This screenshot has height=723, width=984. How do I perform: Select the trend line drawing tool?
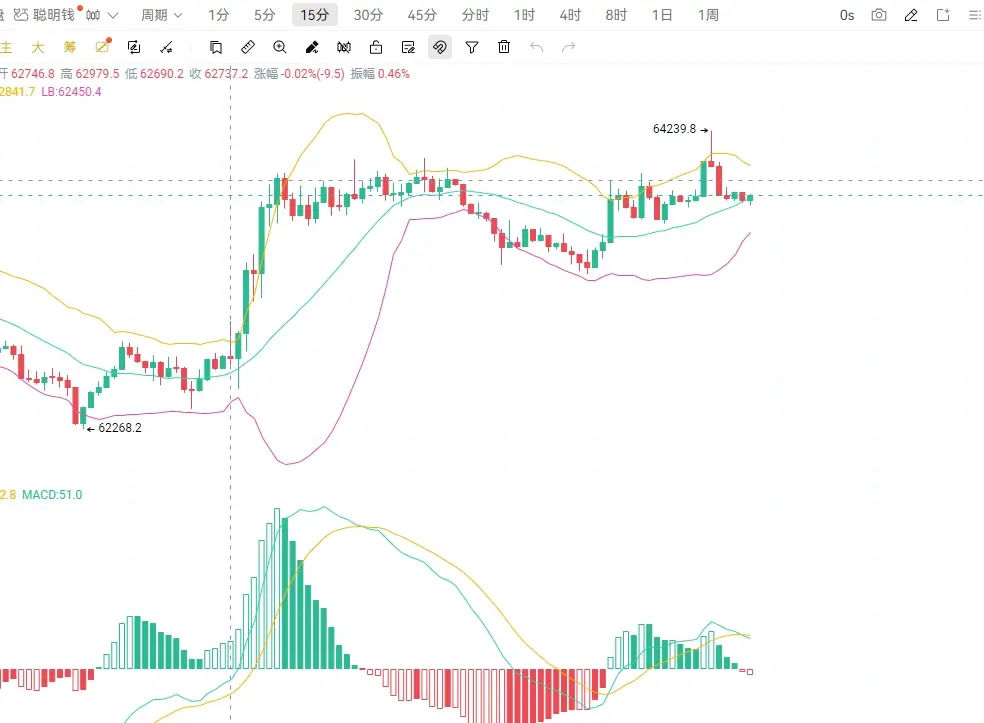coord(166,47)
